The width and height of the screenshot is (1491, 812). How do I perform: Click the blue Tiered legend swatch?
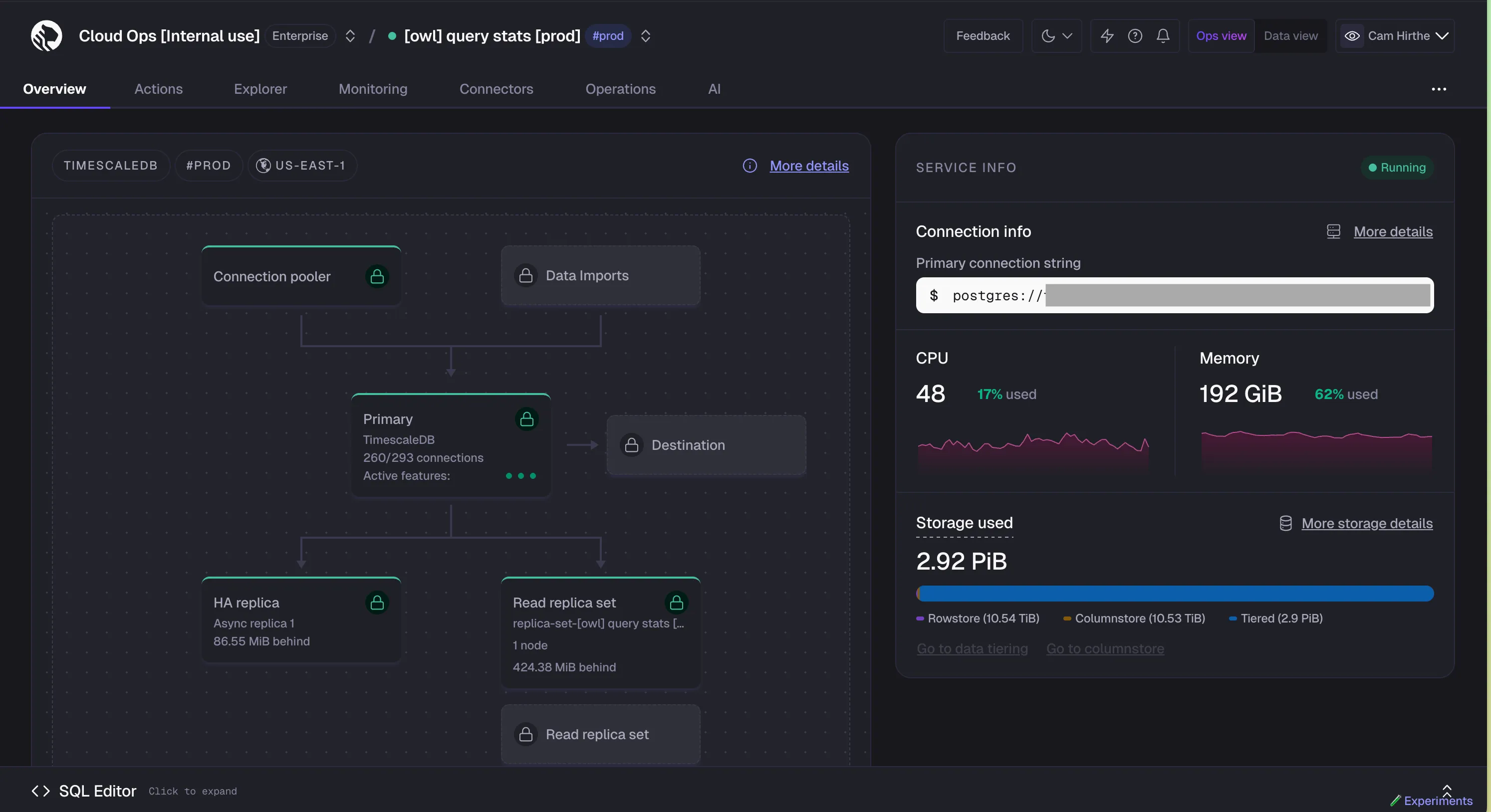(x=1233, y=618)
